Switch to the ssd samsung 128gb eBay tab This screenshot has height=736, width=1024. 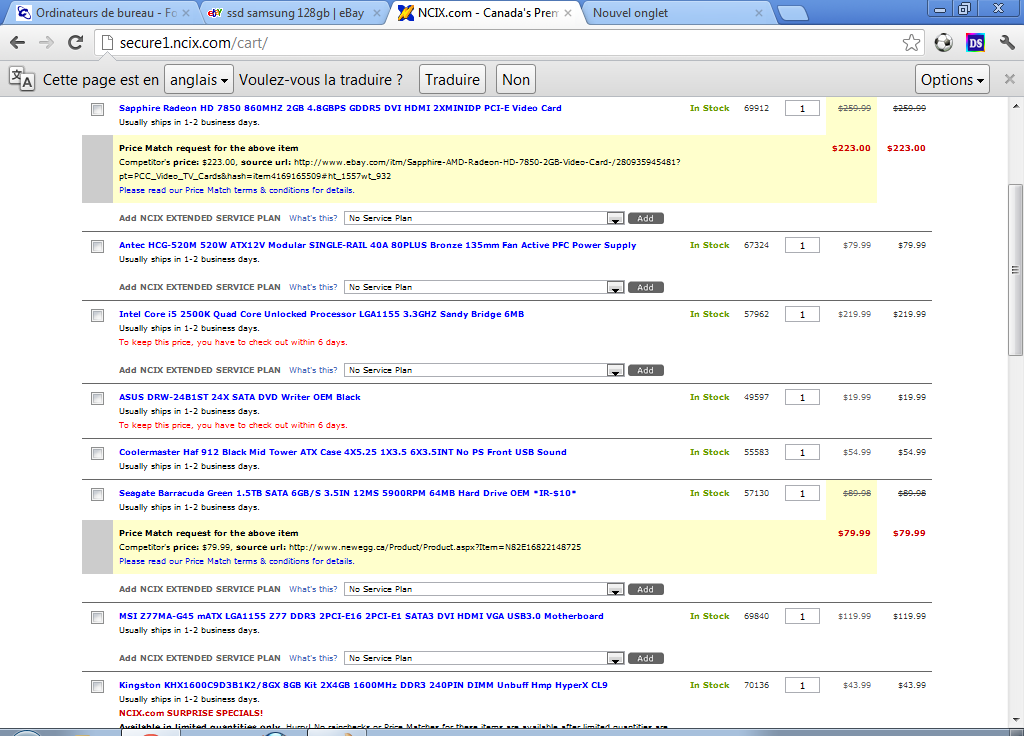click(285, 13)
